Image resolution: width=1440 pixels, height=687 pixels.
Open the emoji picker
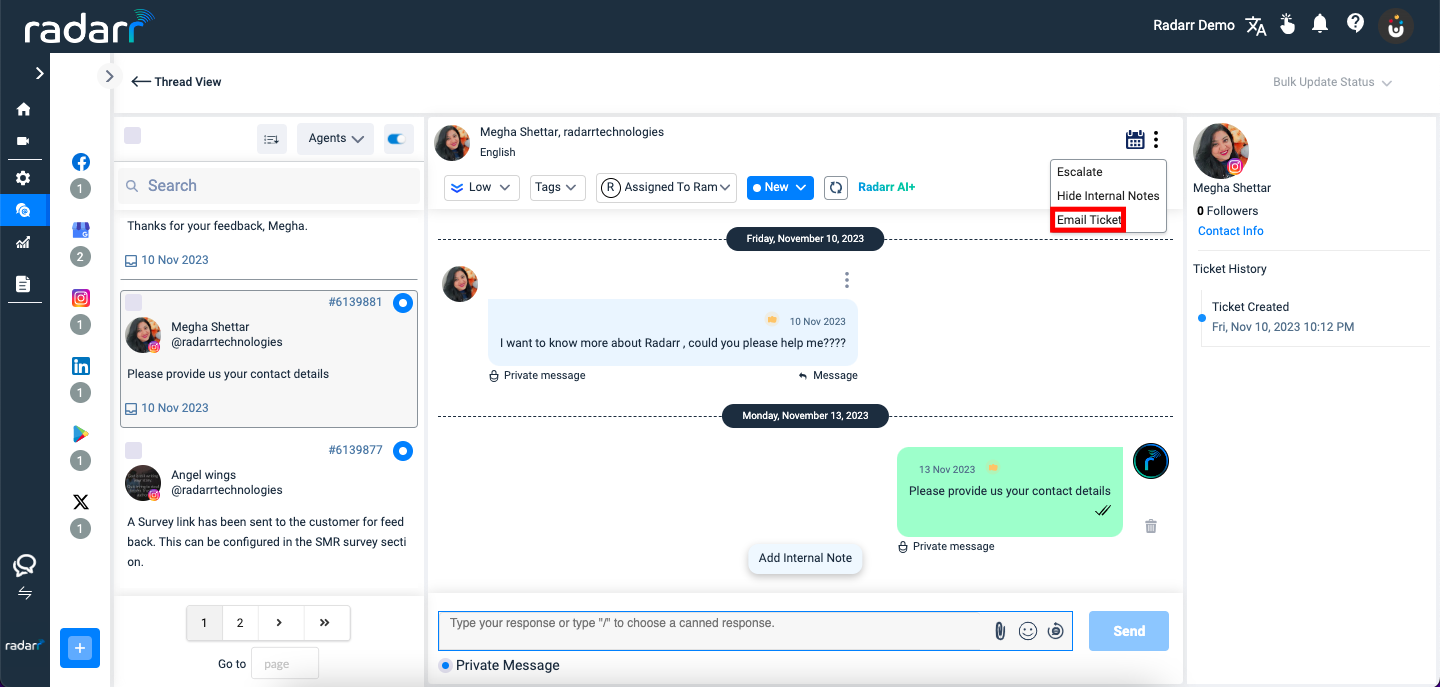(x=1027, y=631)
